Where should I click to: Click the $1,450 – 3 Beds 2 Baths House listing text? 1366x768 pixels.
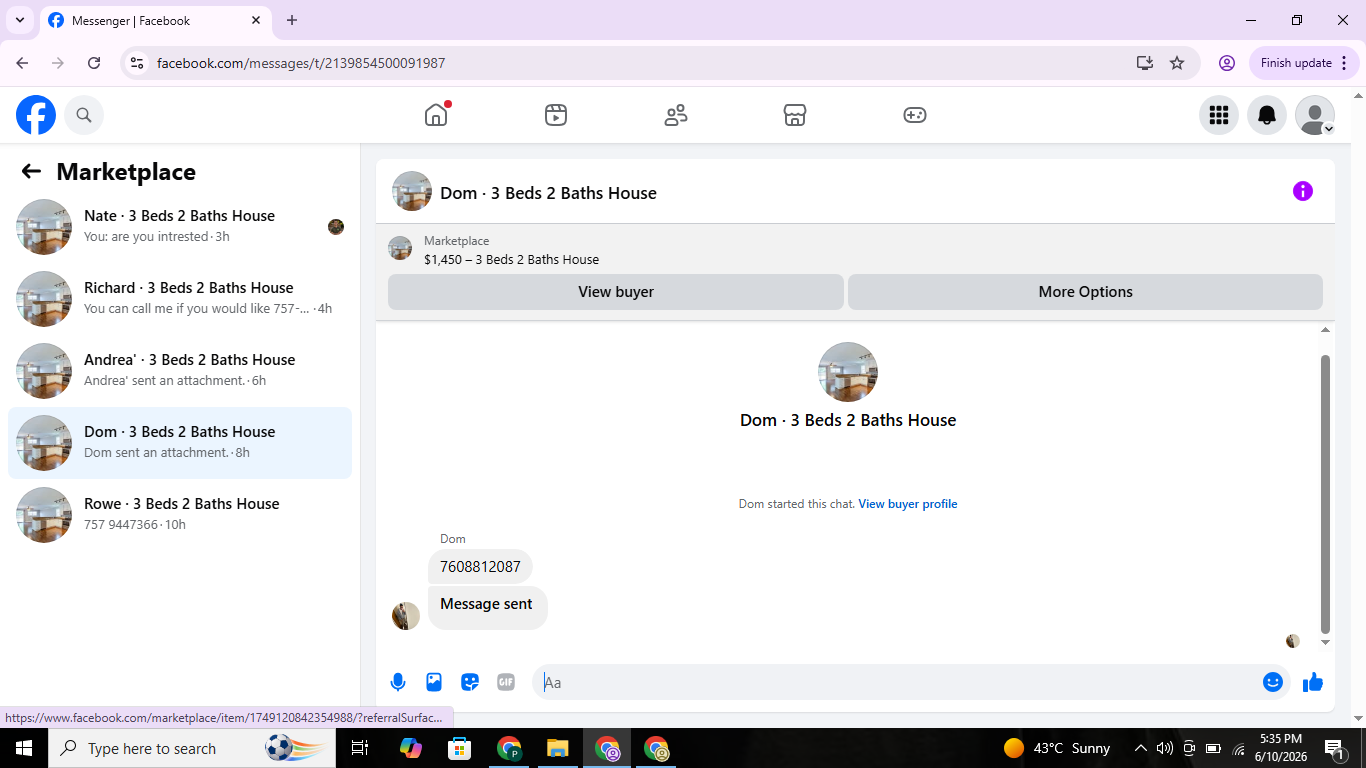tap(511, 260)
